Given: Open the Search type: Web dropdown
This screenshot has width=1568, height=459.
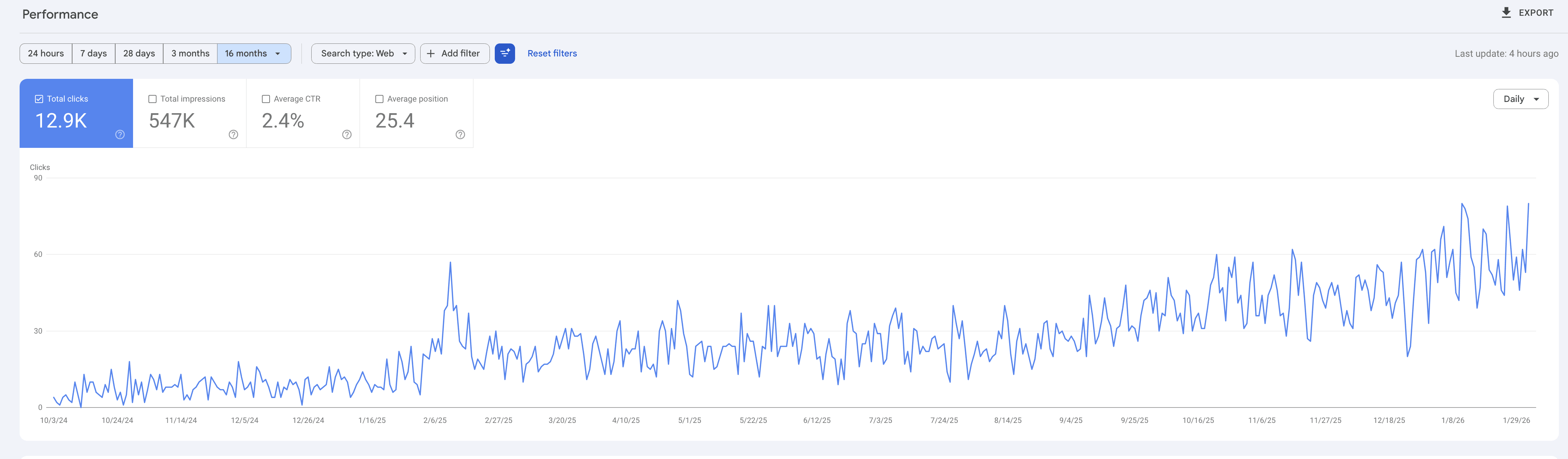Looking at the screenshot, I should (x=363, y=54).
